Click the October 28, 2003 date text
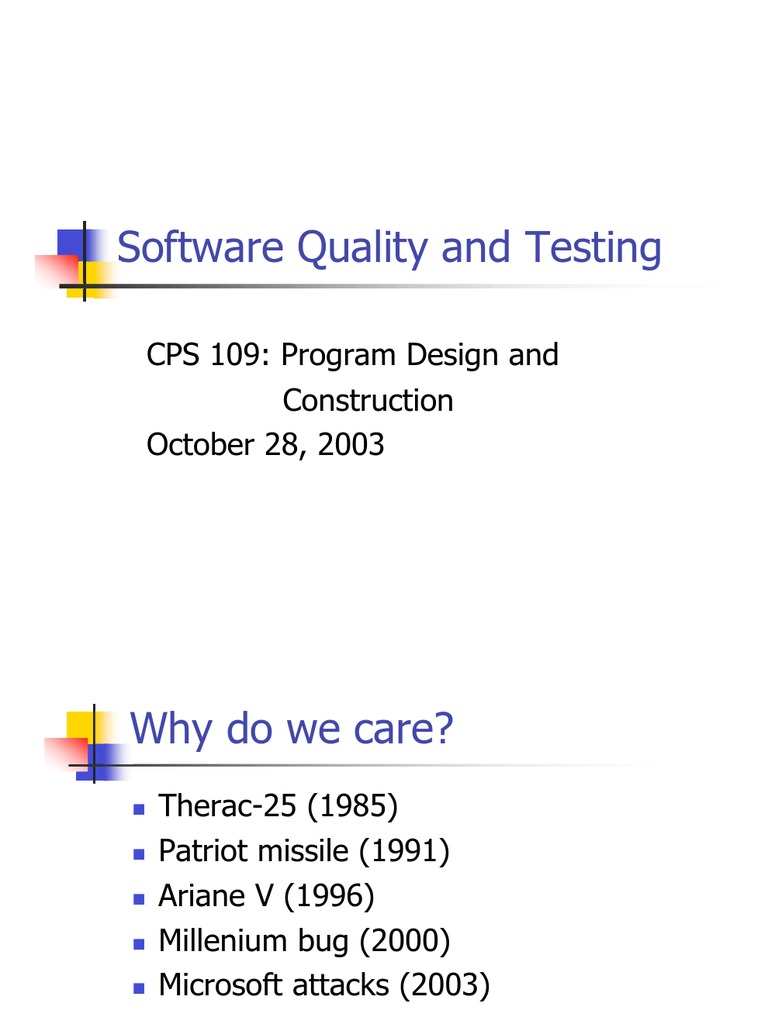This screenshot has width=768, height=1024. 265,445
